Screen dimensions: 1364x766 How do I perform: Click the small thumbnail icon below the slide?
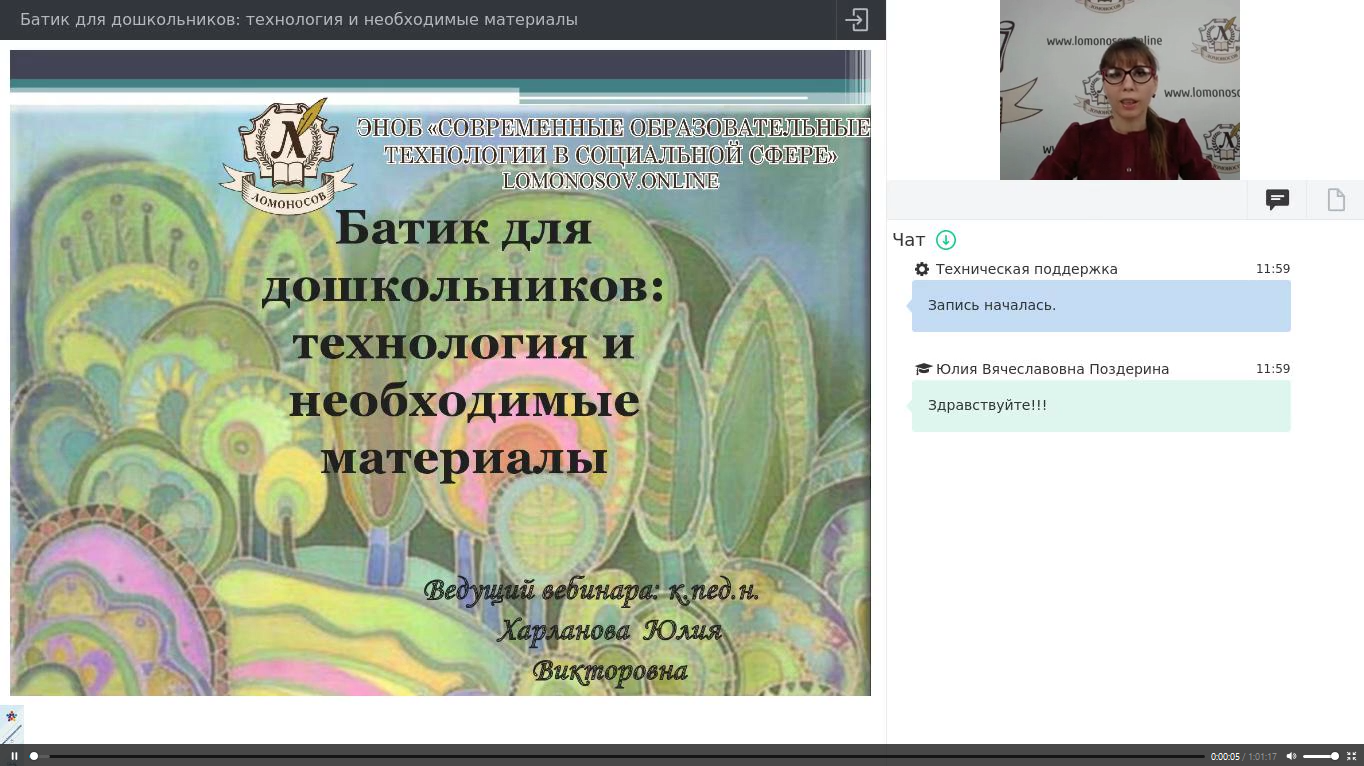[x=11, y=724]
